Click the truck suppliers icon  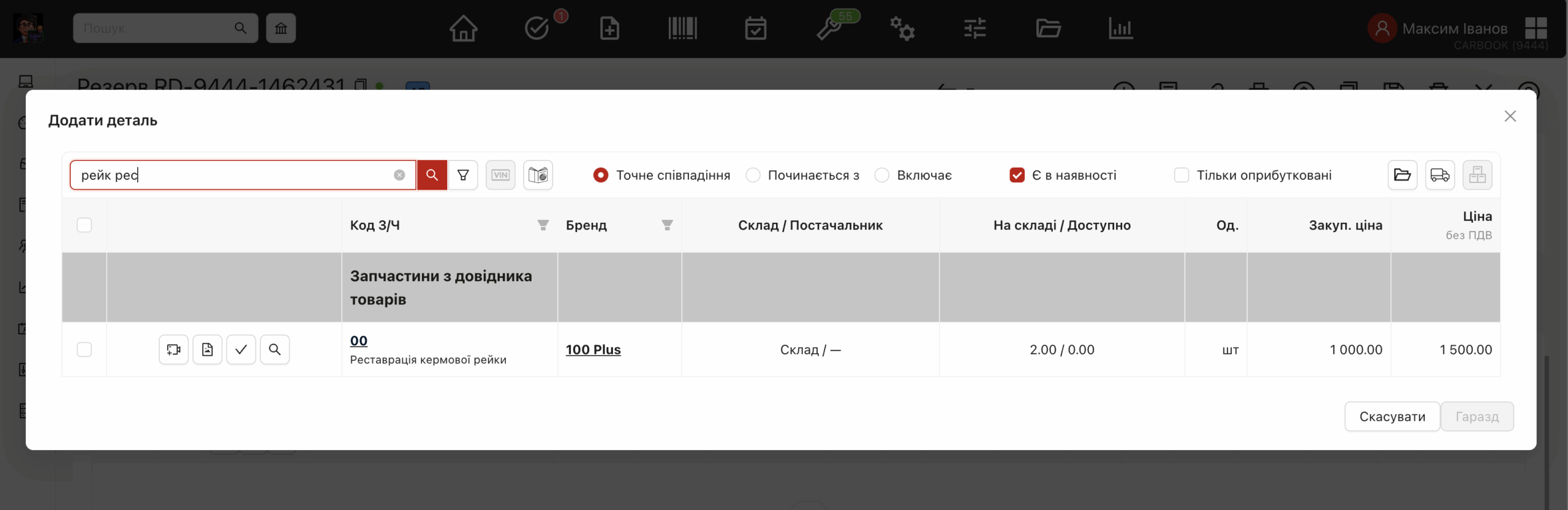click(x=1439, y=175)
